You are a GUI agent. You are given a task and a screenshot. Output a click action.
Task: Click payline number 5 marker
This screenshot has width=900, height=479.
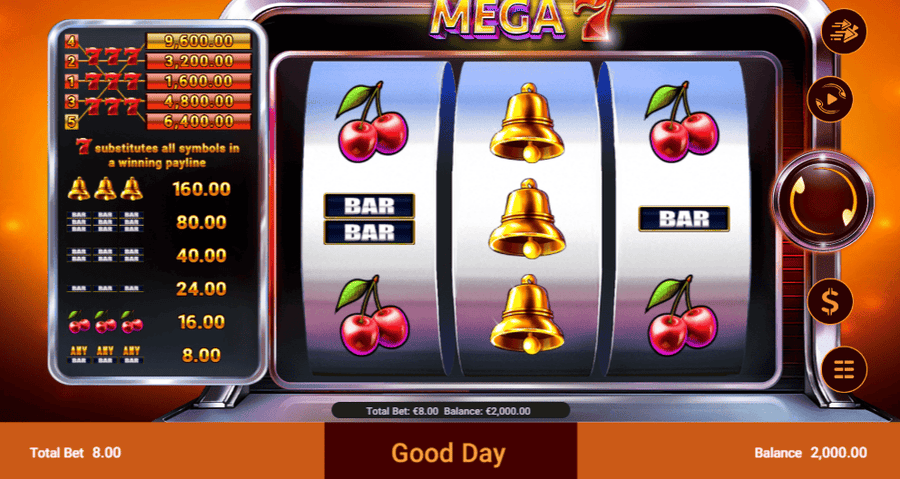click(71, 122)
